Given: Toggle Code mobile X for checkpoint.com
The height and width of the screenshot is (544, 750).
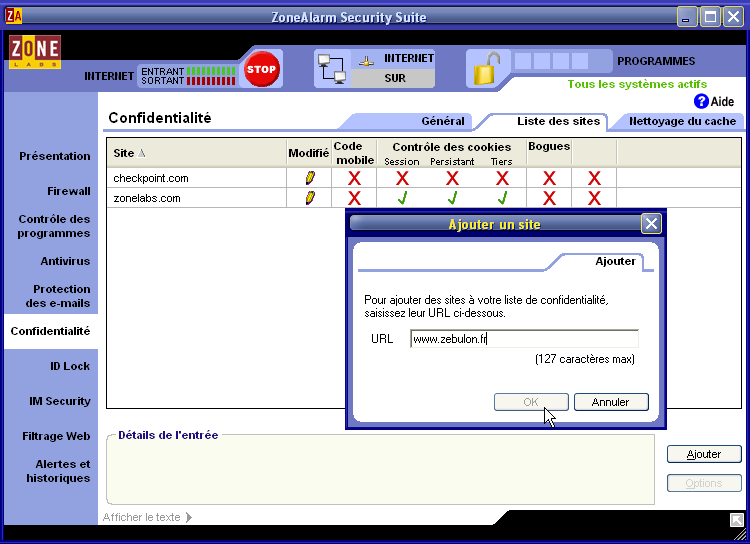Looking at the screenshot, I should [x=354, y=178].
